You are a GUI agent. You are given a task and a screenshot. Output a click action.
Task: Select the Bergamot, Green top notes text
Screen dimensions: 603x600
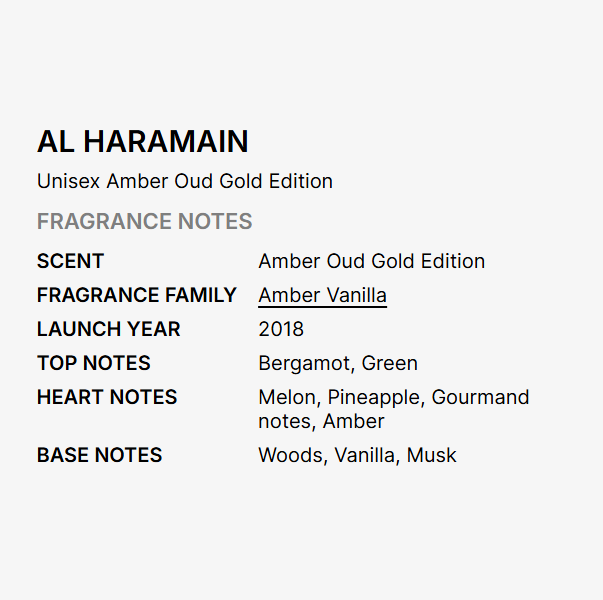[x=338, y=363]
